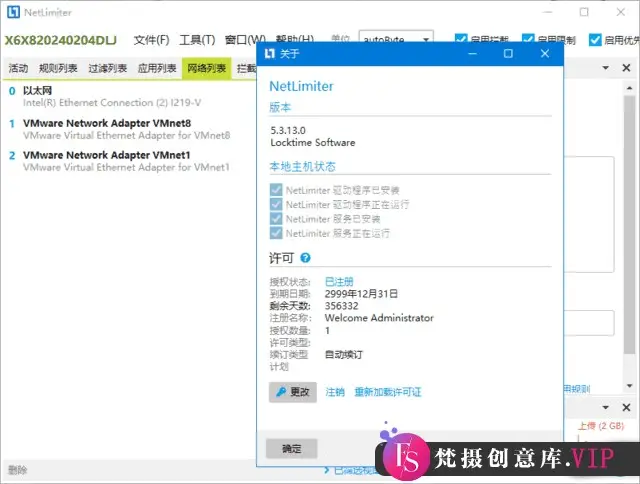Minimize the 关于 dialog window

(472, 53)
